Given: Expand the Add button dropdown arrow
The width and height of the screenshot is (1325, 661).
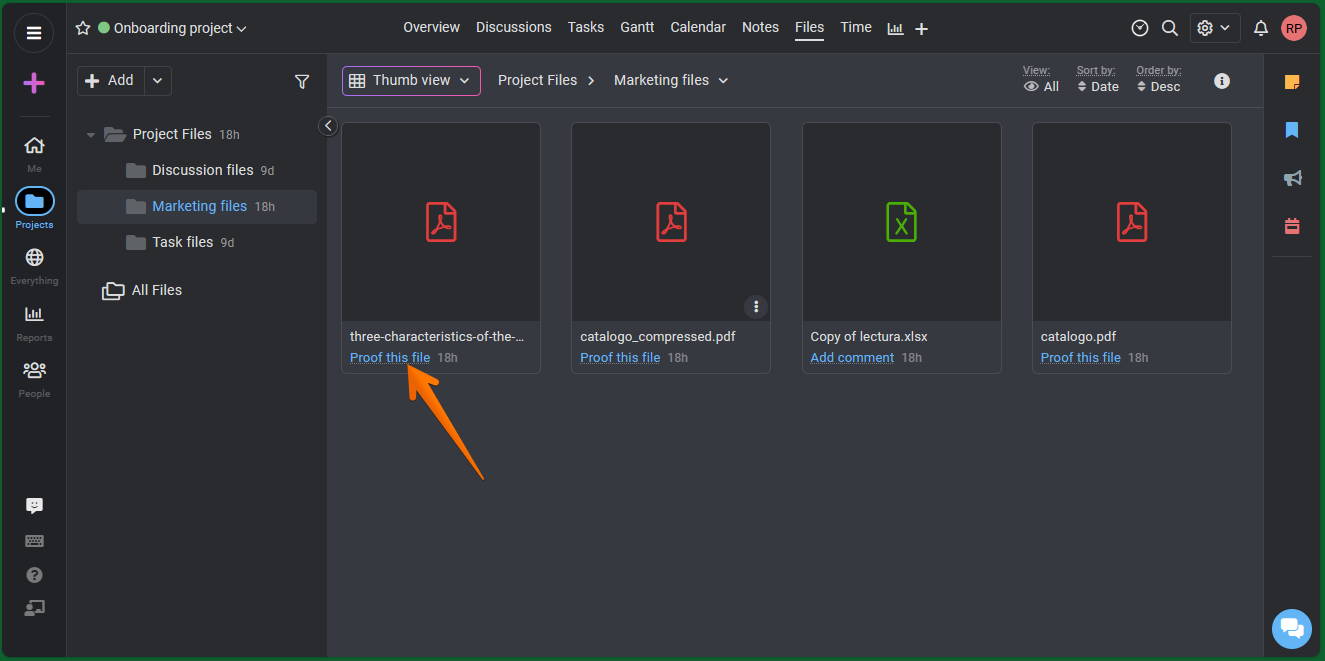Looking at the screenshot, I should pos(158,81).
